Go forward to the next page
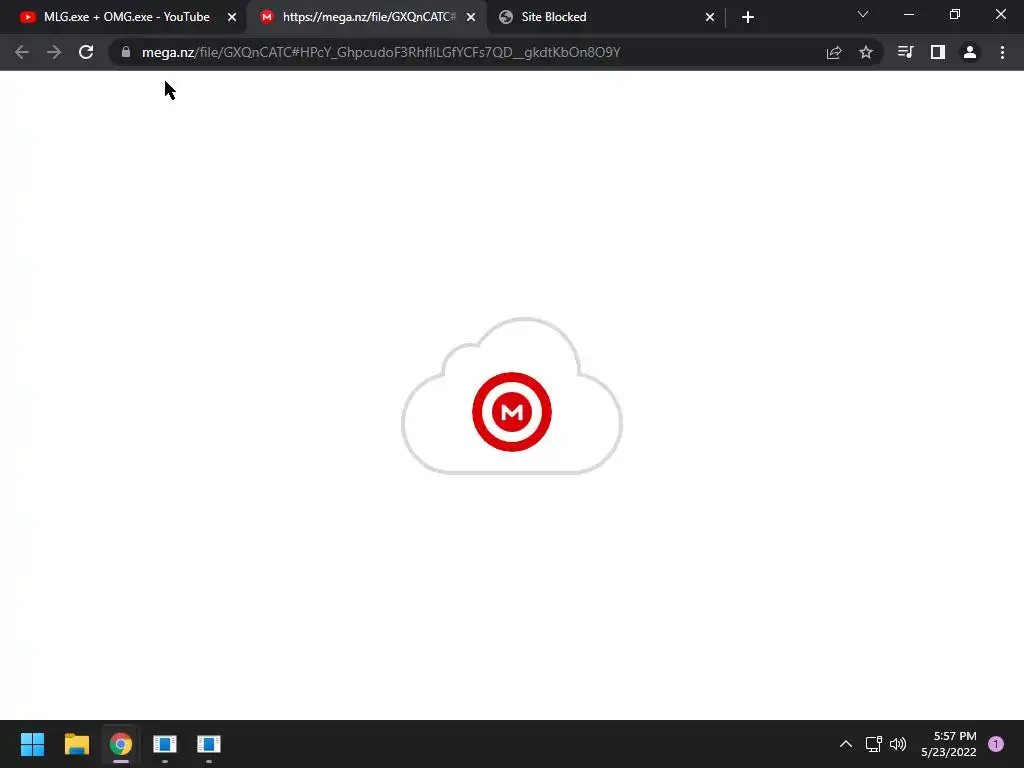 pos(54,52)
